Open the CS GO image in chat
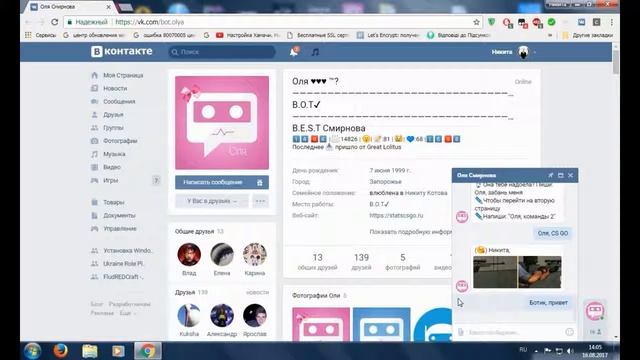This screenshot has width=640, height=360. point(517,272)
